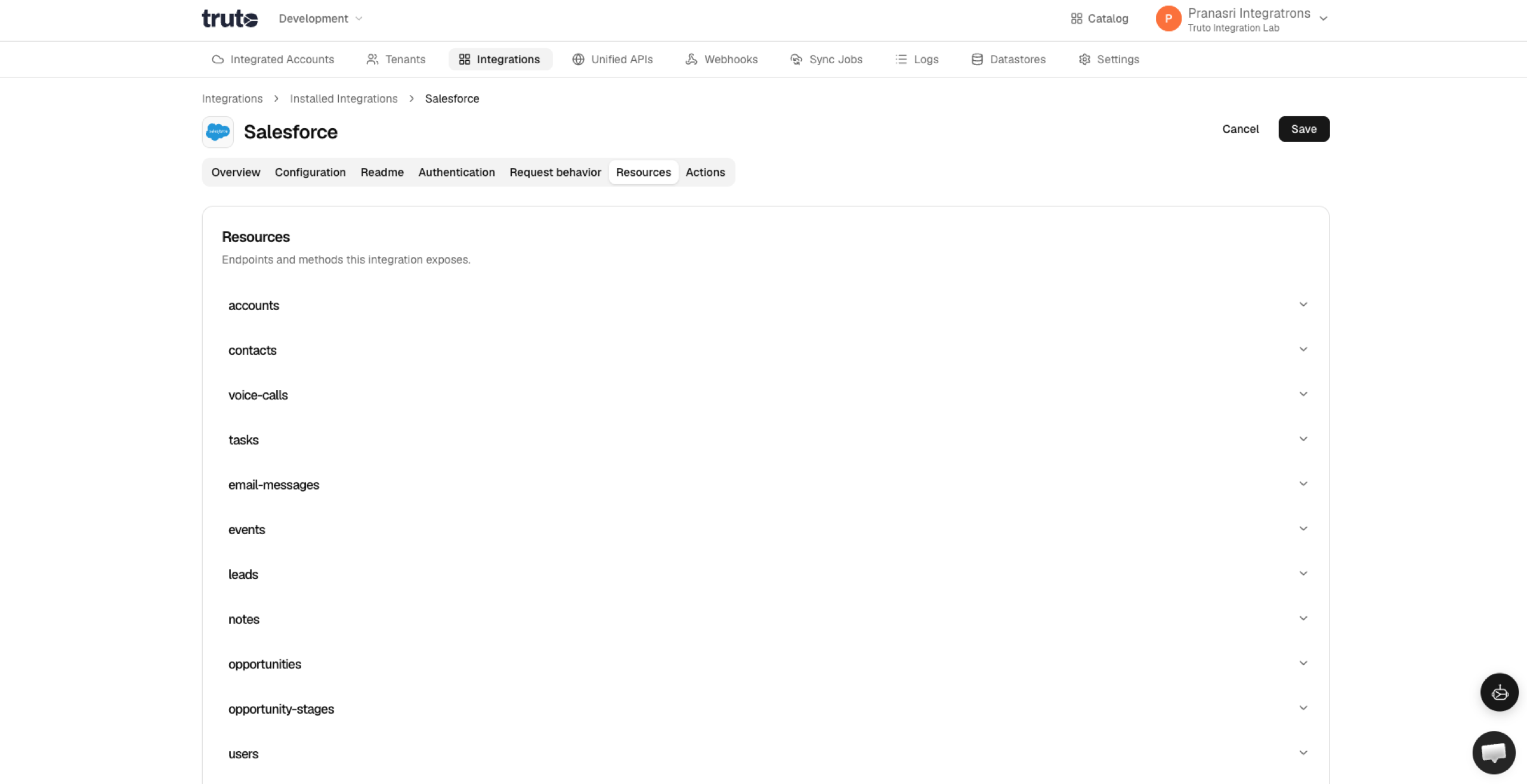Click the 'email-messages' resource name
1527x784 pixels.
coord(274,485)
